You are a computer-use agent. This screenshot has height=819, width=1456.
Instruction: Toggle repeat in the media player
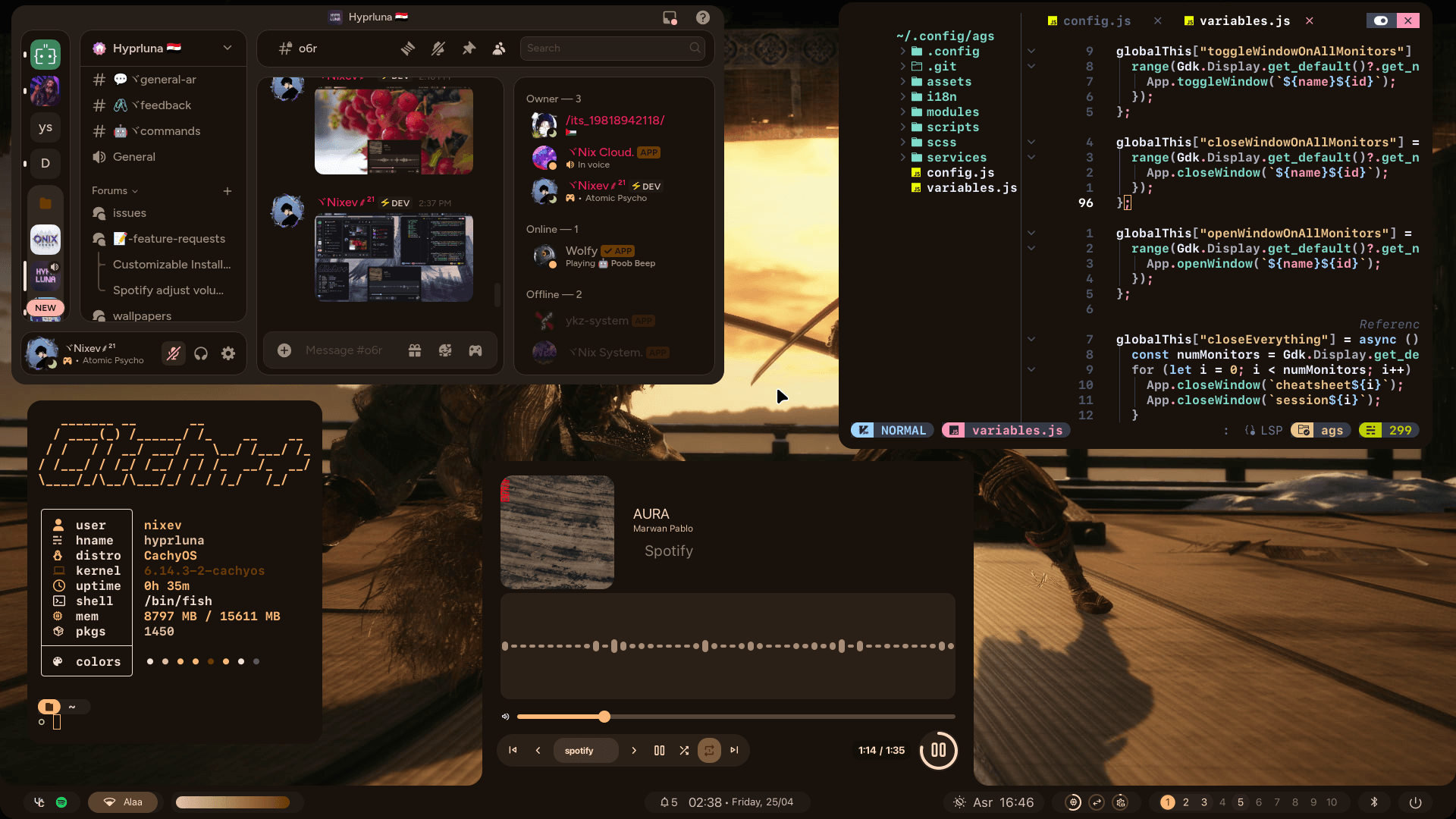[709, 751]
